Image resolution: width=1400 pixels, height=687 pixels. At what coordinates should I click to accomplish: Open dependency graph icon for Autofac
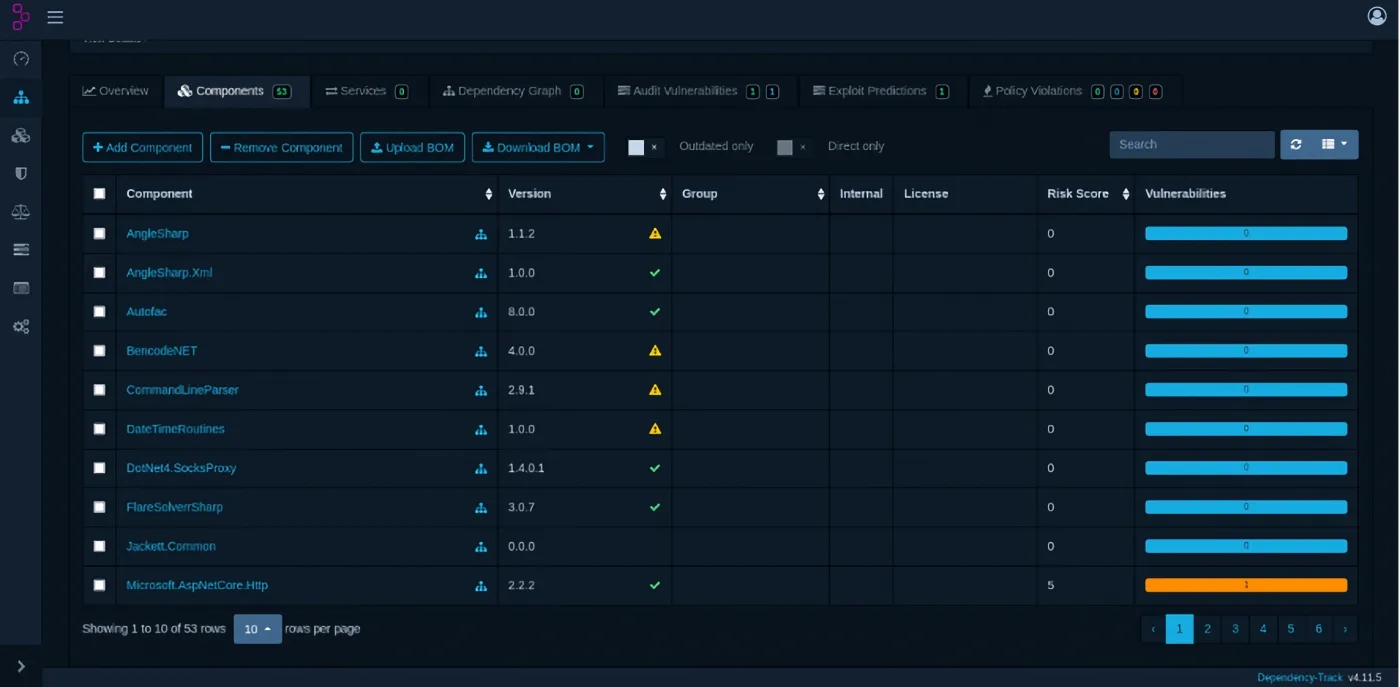coord(481,312)
